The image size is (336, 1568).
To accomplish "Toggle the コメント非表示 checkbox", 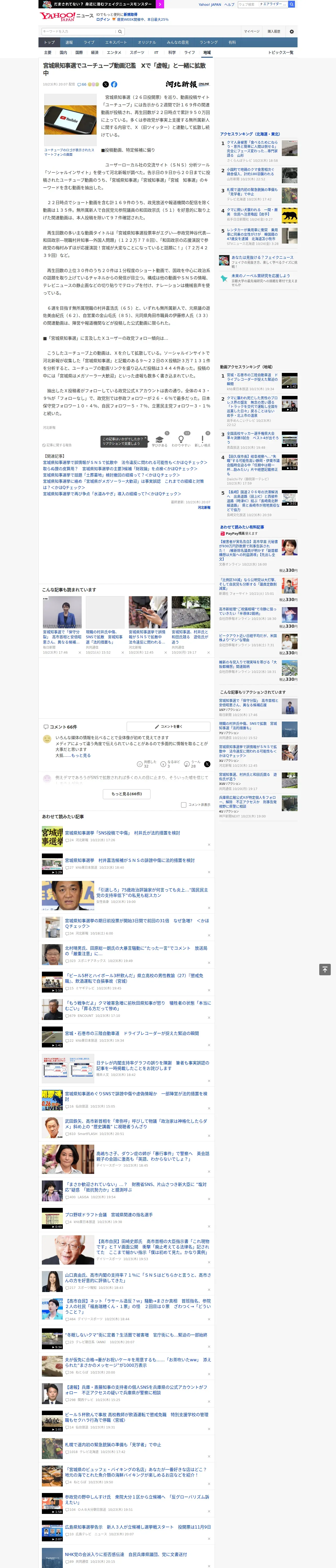I will pos(183,805).
